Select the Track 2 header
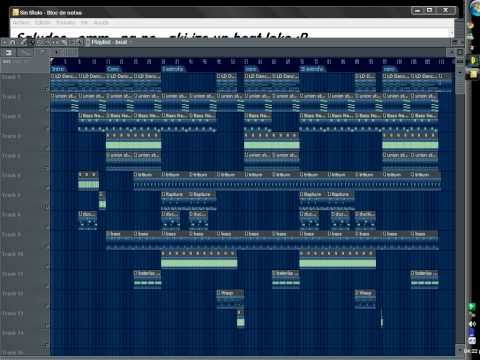Image resolution: width=480 pixels, height=360 pixels. coord(25,101)
